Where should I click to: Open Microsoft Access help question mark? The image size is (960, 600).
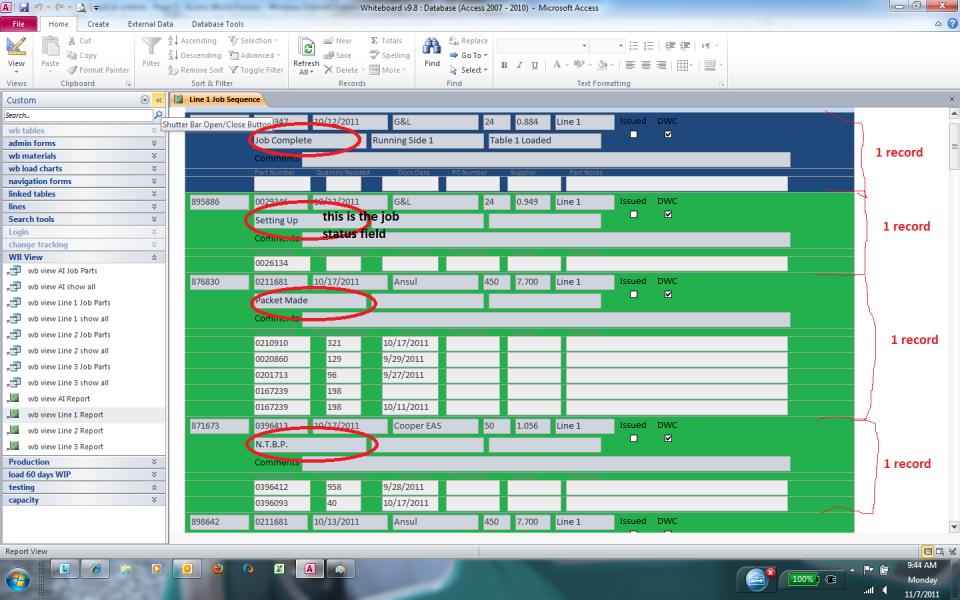(x=953, y=24)
